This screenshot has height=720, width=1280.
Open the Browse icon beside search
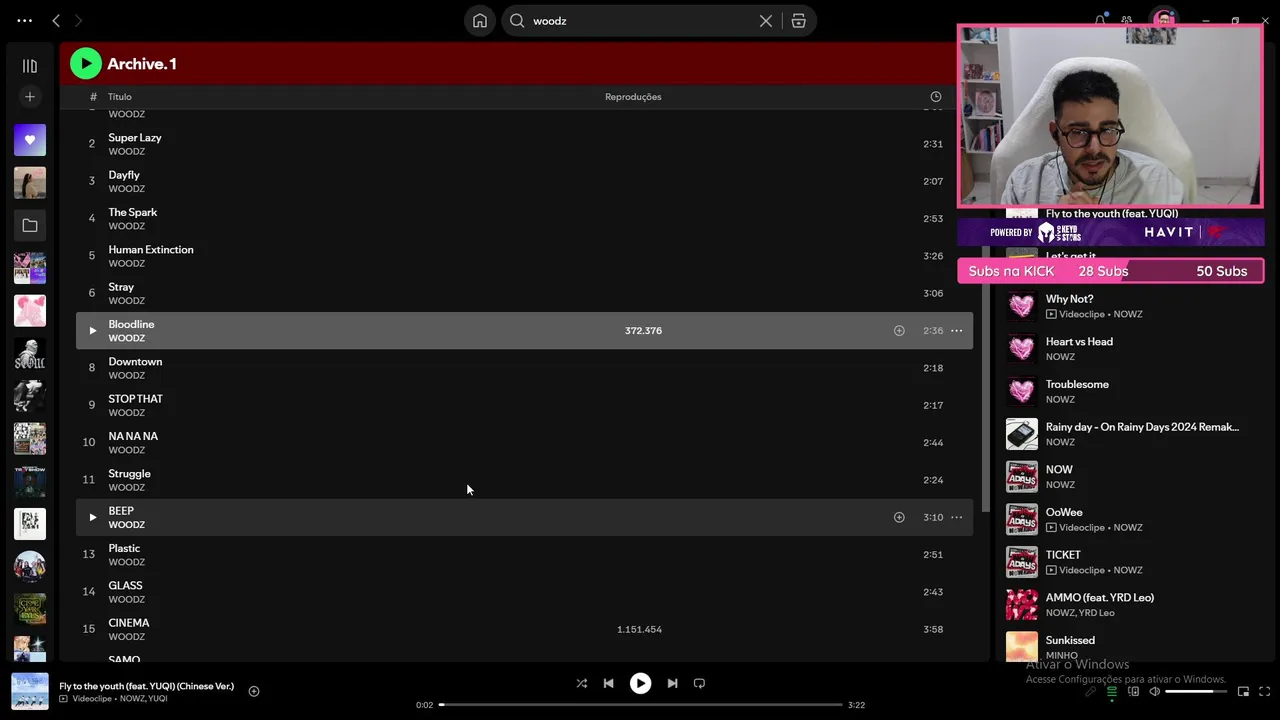click(x=798, y=21)
